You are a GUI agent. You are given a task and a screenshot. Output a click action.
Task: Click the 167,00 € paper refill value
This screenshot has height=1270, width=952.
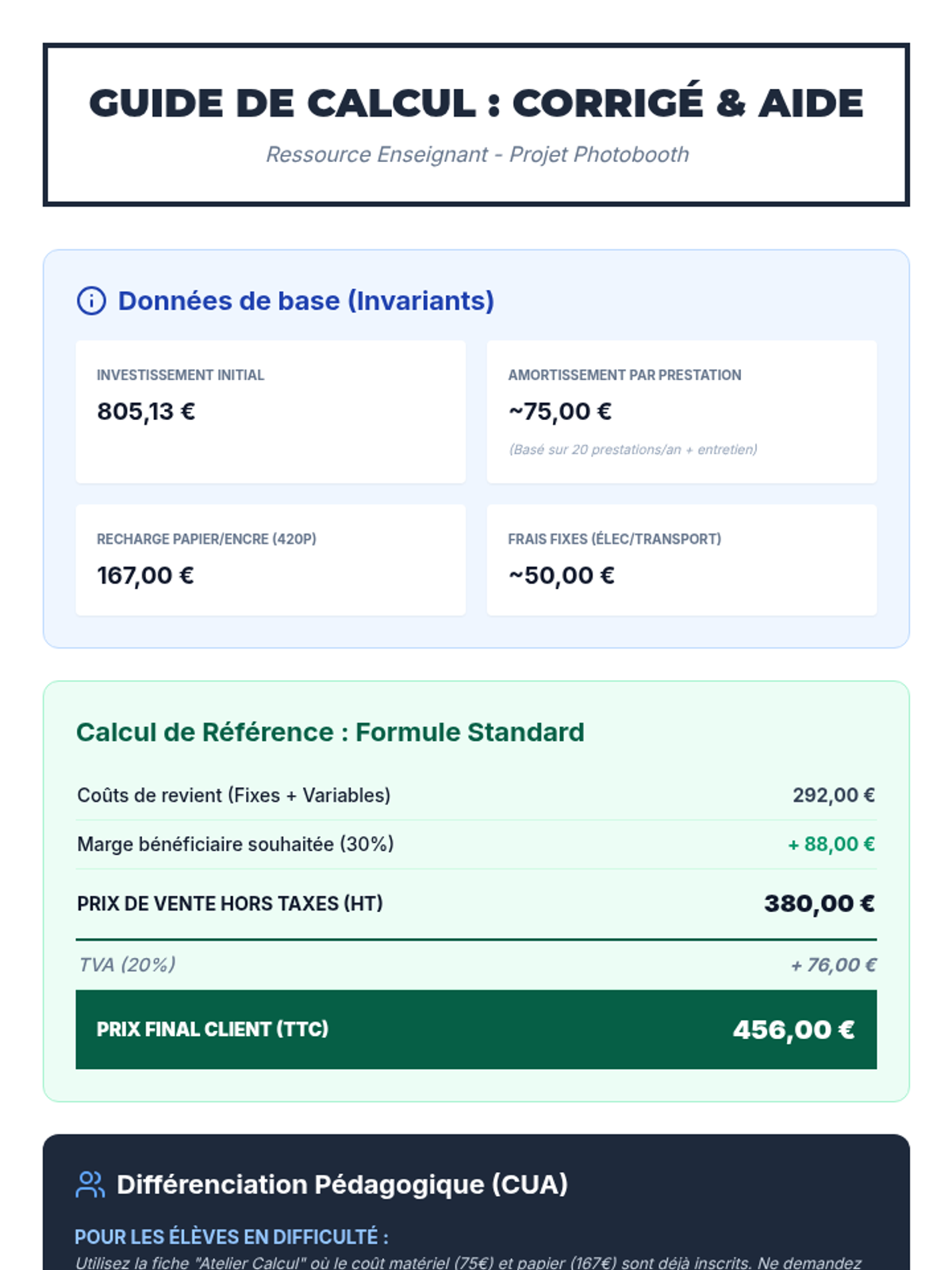tap(145, 575)
